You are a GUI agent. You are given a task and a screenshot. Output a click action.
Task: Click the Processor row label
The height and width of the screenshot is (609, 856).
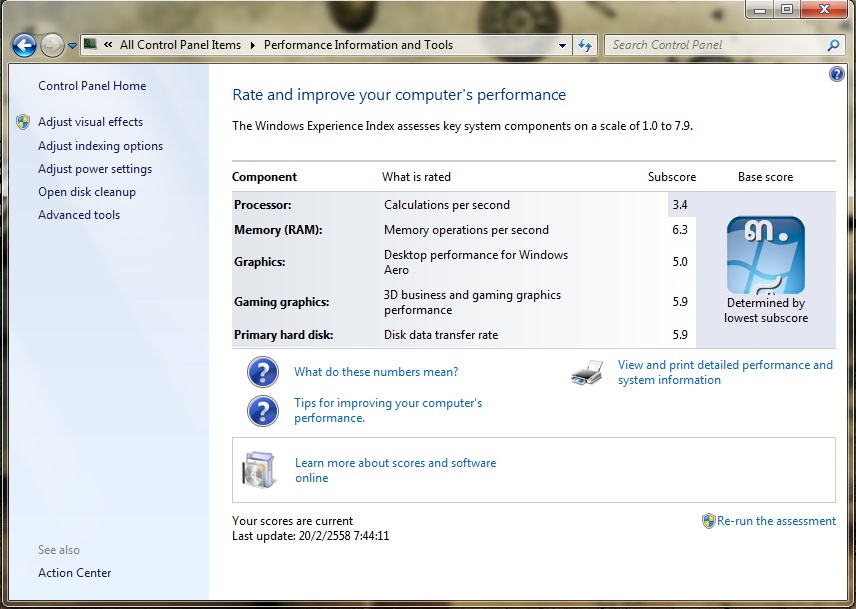point(263,205)
